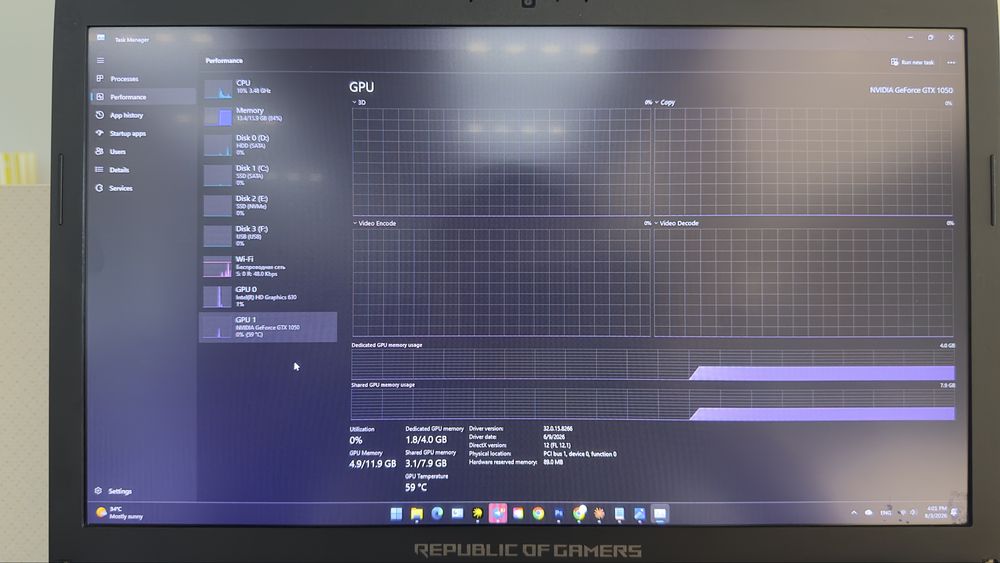Screen dimensions: 1000x563
Task: Click the Video Encode usage graph
Action: click(x=501, y=282)
